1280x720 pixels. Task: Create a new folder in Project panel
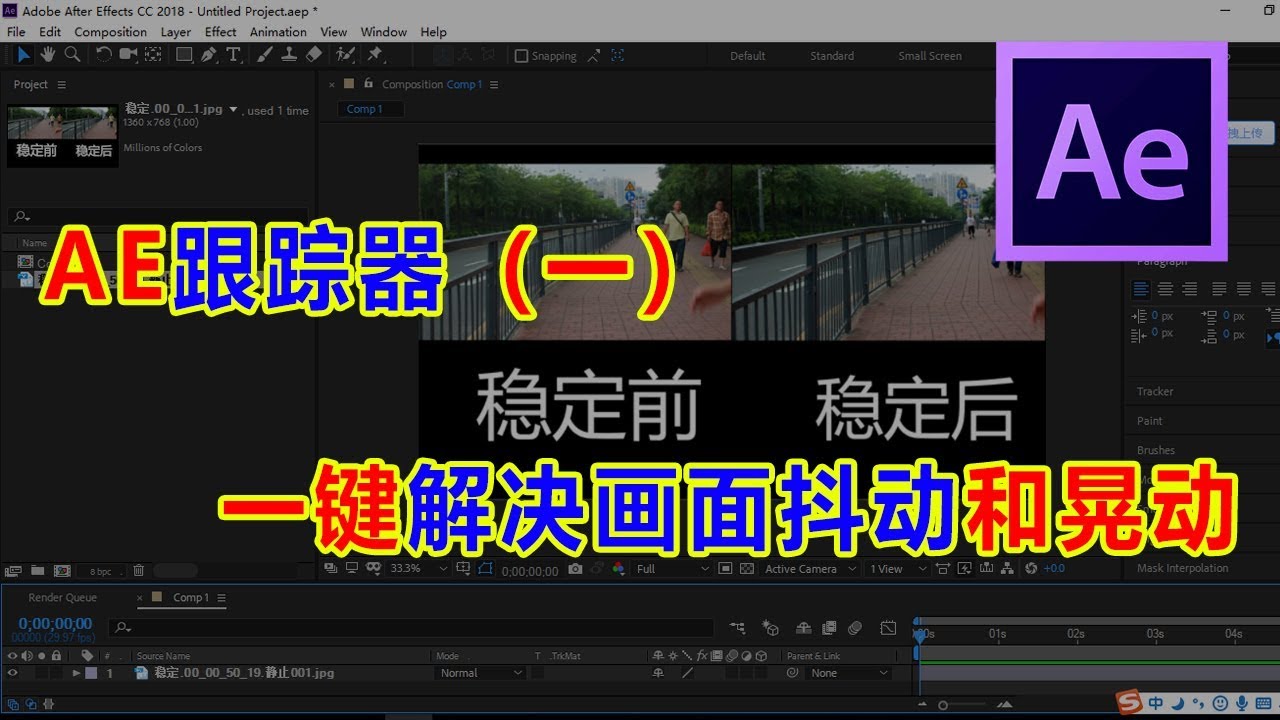[37, 571]
